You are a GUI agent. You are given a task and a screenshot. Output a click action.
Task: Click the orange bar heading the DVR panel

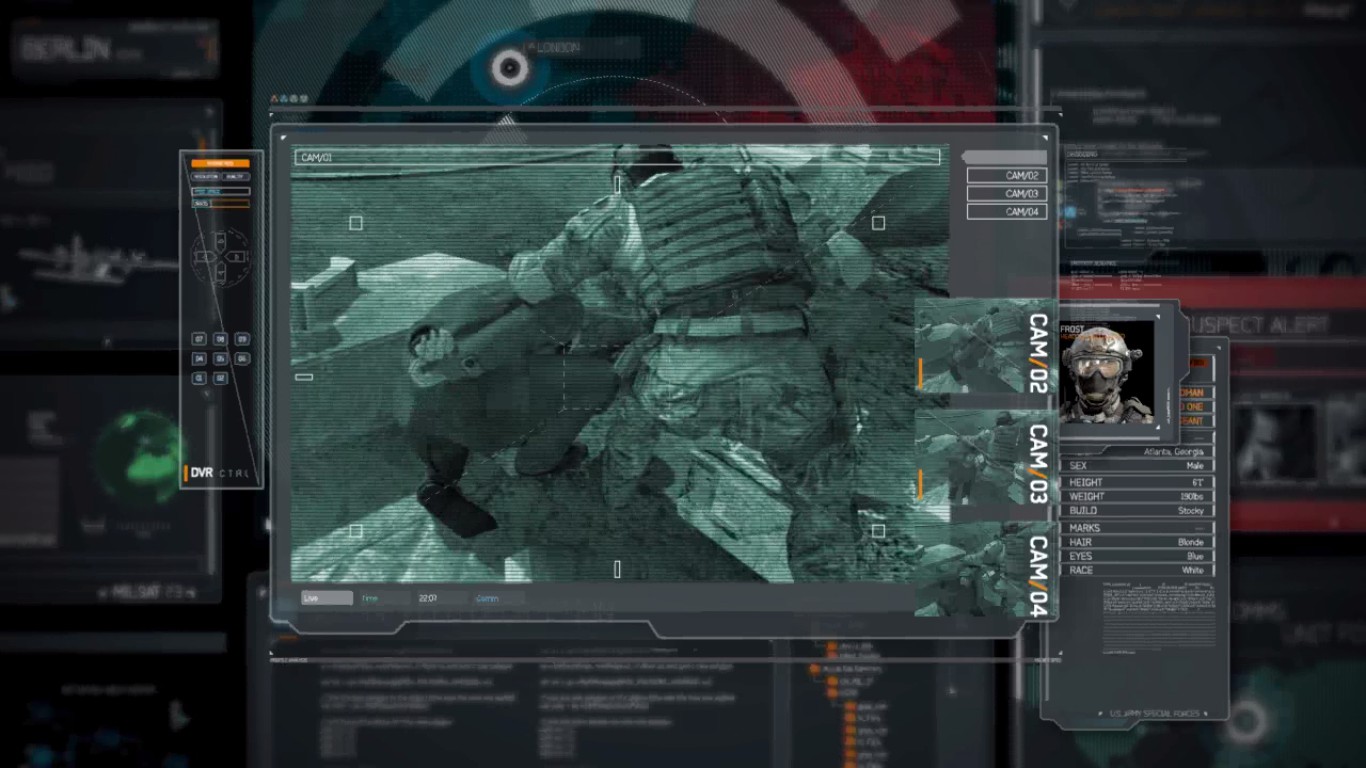tap(220, 163)
